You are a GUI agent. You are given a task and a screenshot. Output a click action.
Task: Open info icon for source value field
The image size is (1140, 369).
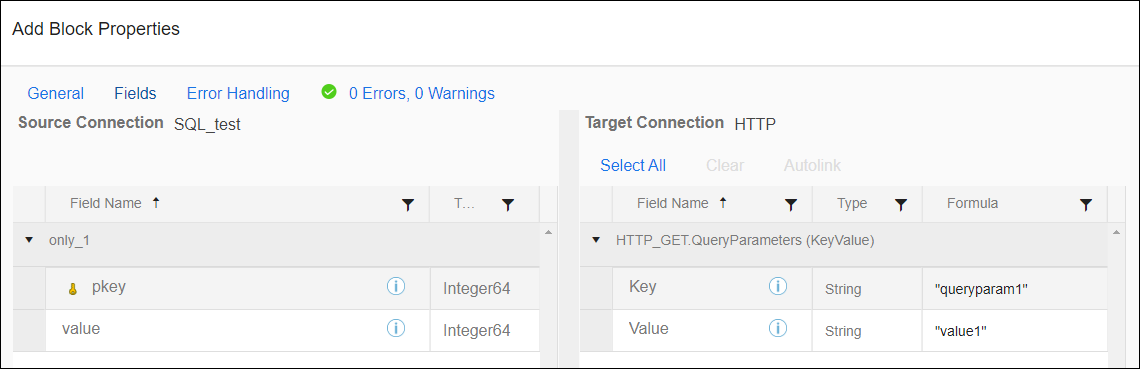396,329
